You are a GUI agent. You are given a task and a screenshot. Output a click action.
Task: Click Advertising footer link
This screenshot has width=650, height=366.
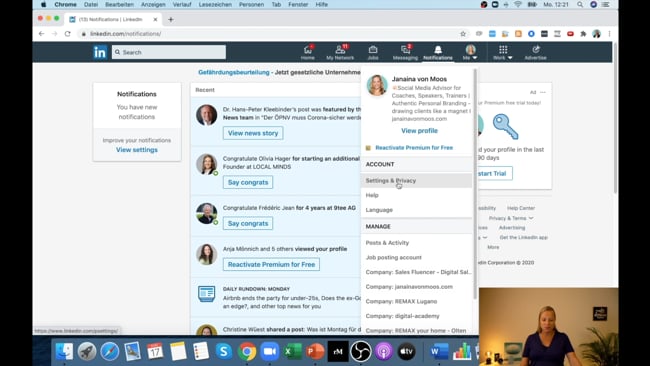(512, 228)
